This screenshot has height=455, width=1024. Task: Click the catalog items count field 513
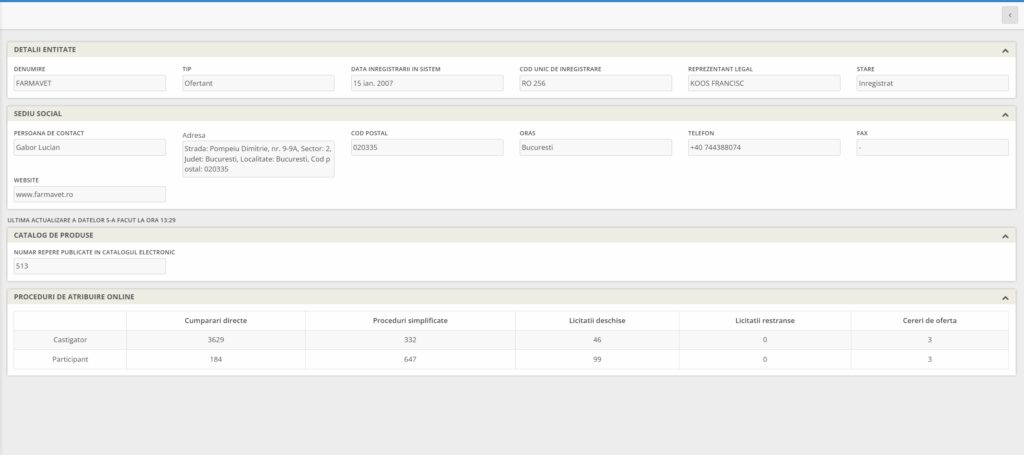click(x=90, y=267)
